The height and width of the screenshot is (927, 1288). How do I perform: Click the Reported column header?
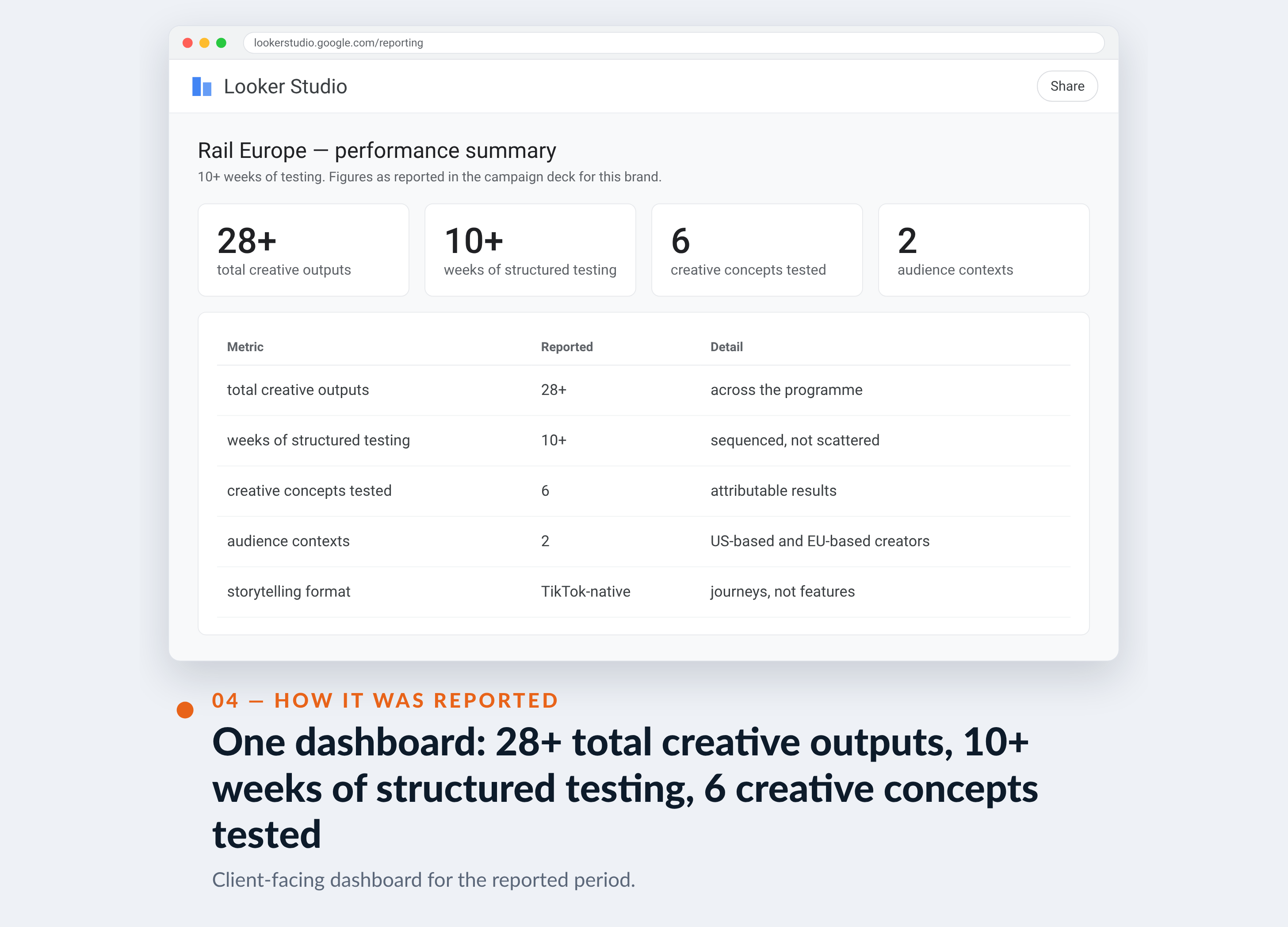click(567, 347)
